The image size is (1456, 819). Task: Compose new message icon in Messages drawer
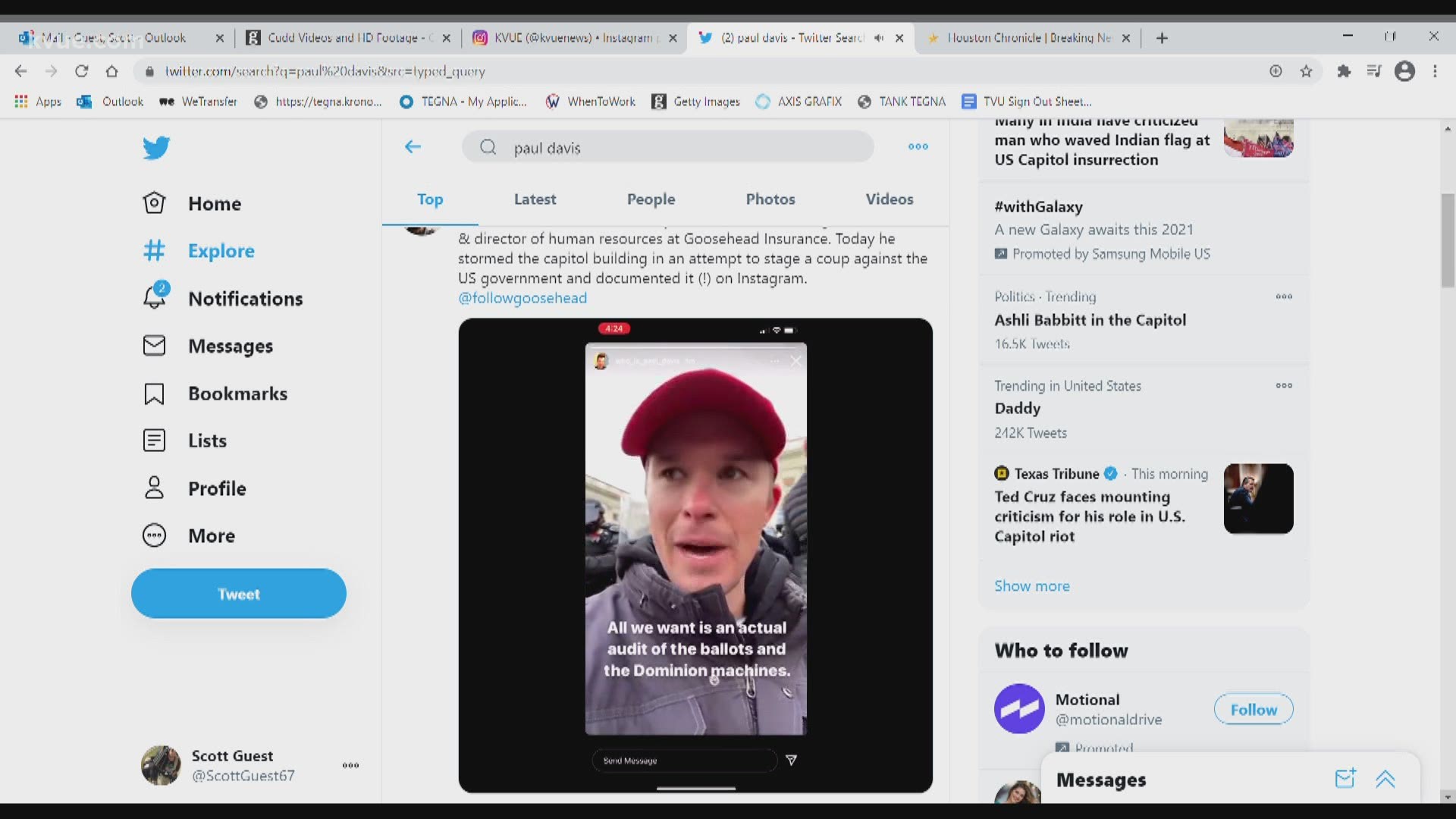click(x=1345, y=779)
